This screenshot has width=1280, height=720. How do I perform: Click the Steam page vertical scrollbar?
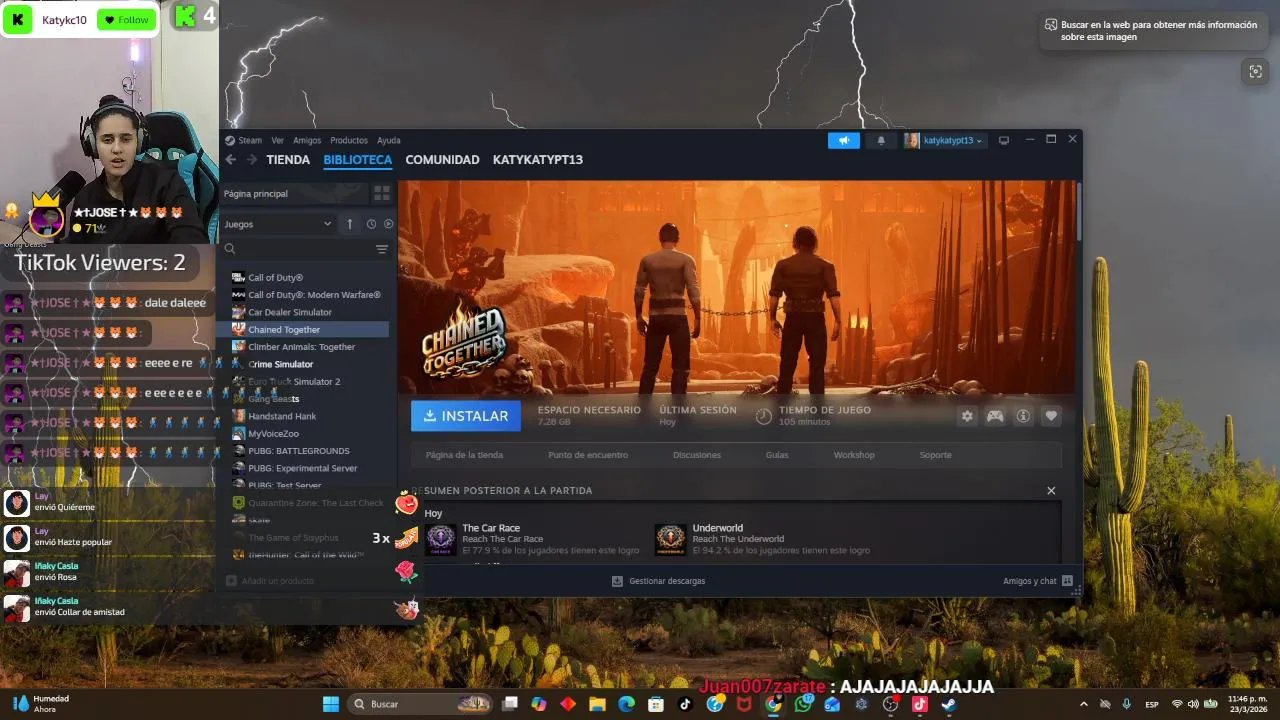click(1079, 212)
